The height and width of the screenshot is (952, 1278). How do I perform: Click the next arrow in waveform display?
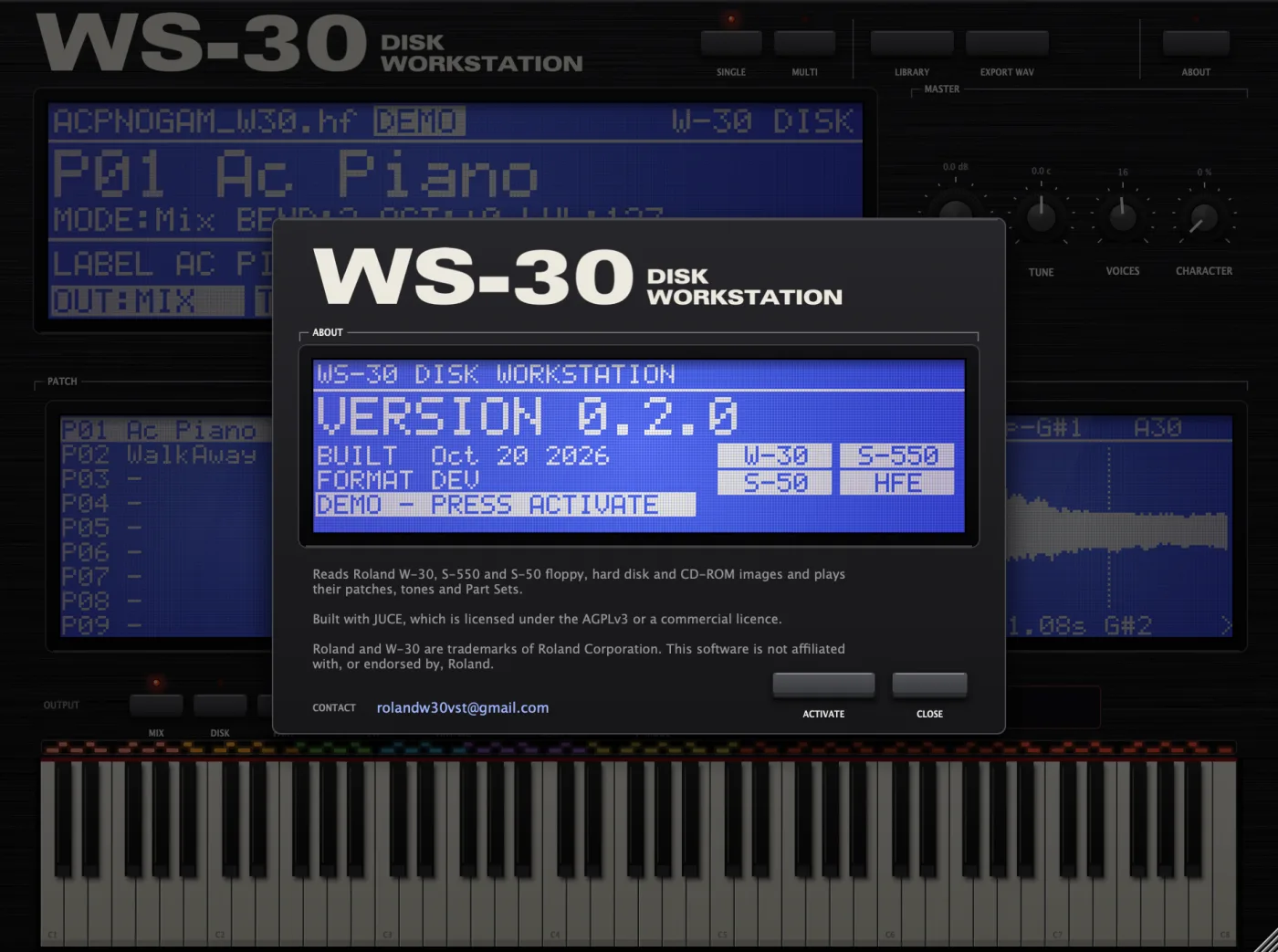coord(1226,626)
